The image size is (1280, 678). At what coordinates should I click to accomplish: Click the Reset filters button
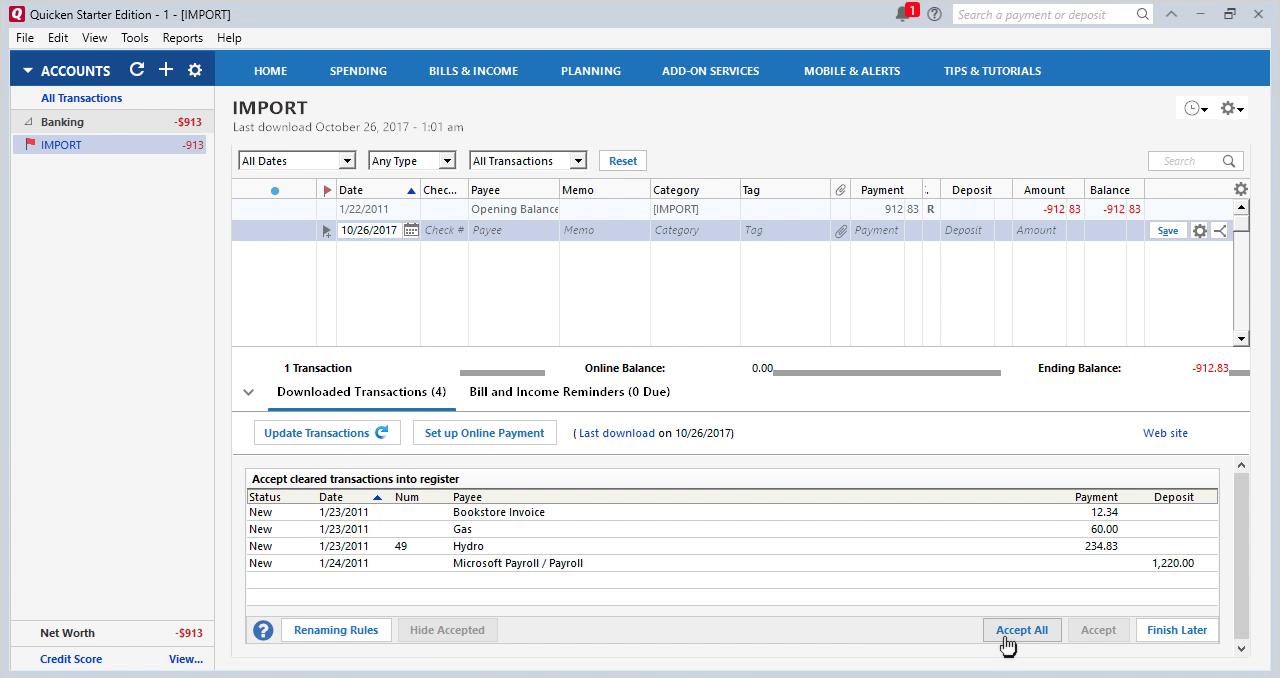pos(623,161)
